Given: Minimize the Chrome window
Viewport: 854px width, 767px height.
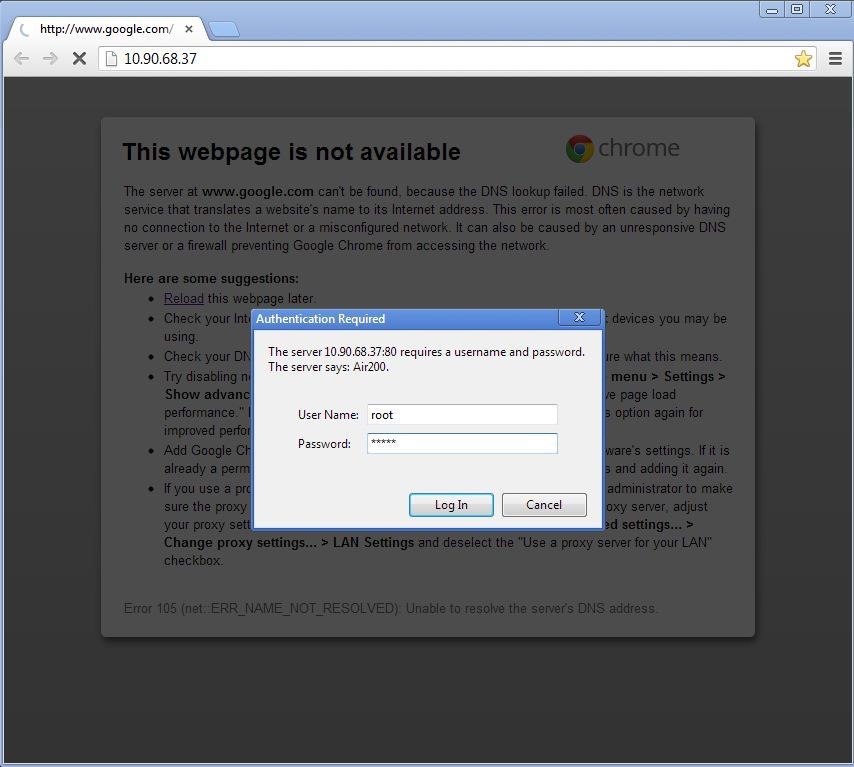Looking at the screenshot, I should pyautogui.click(x=772, y=10).
